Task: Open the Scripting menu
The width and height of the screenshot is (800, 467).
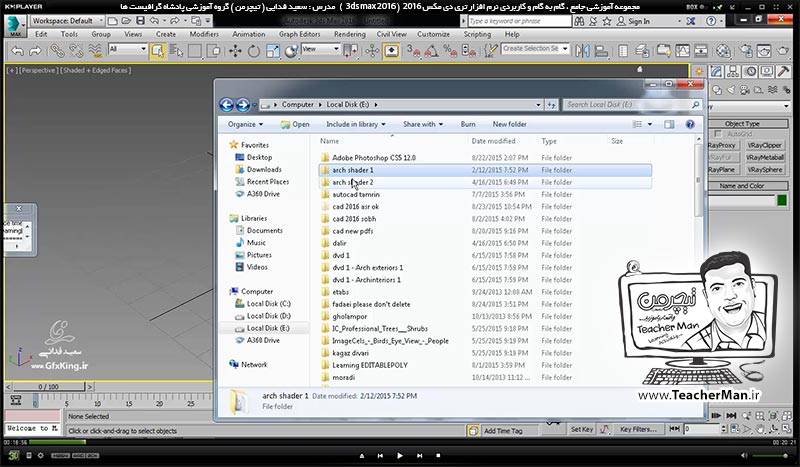Action: point(477,34)
